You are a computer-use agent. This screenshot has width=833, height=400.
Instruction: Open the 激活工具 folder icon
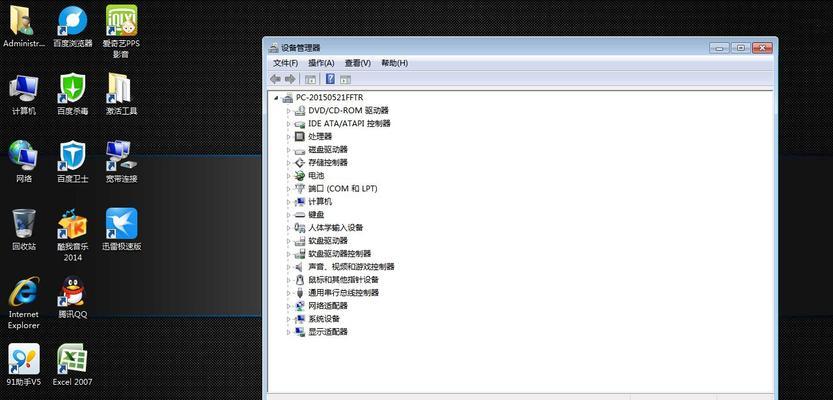(121, 95)
